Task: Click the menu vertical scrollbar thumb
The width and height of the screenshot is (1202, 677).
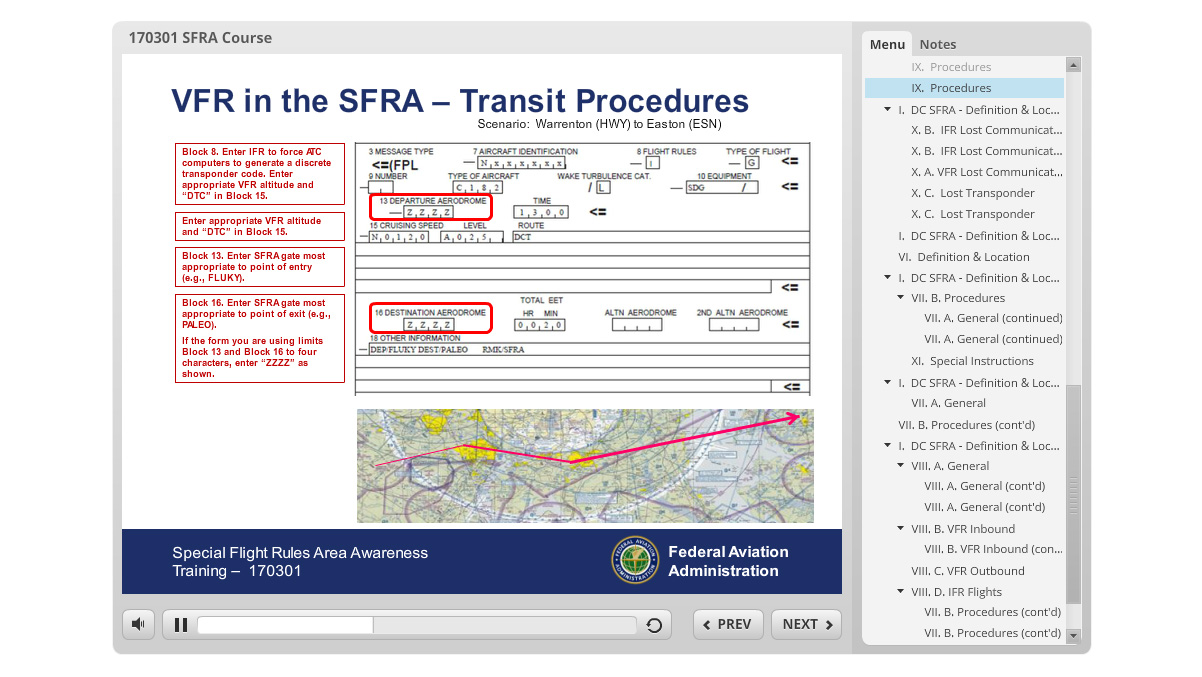Action: click(1073, 495)
